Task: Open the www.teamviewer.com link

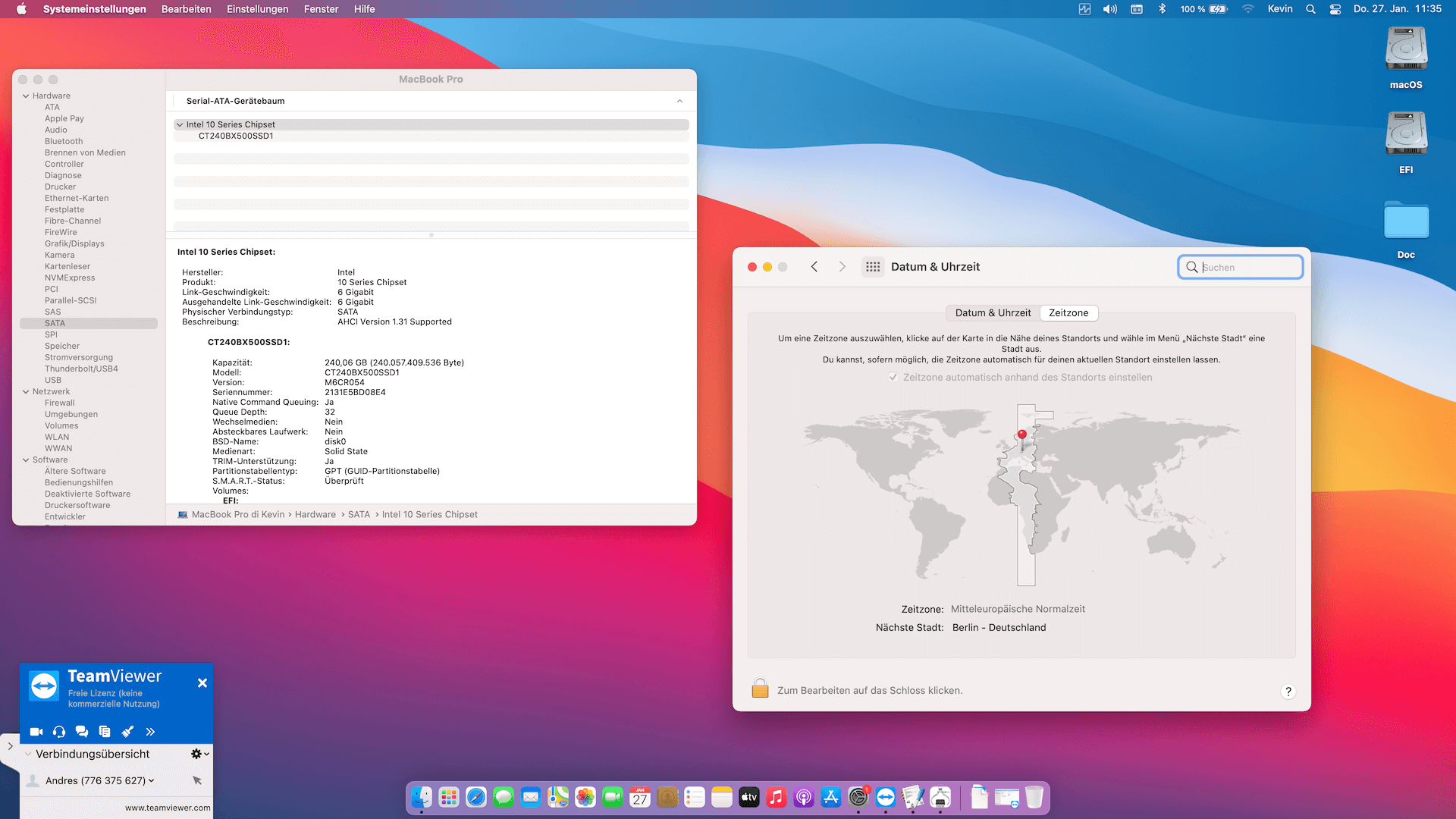Action: (168, 808)
